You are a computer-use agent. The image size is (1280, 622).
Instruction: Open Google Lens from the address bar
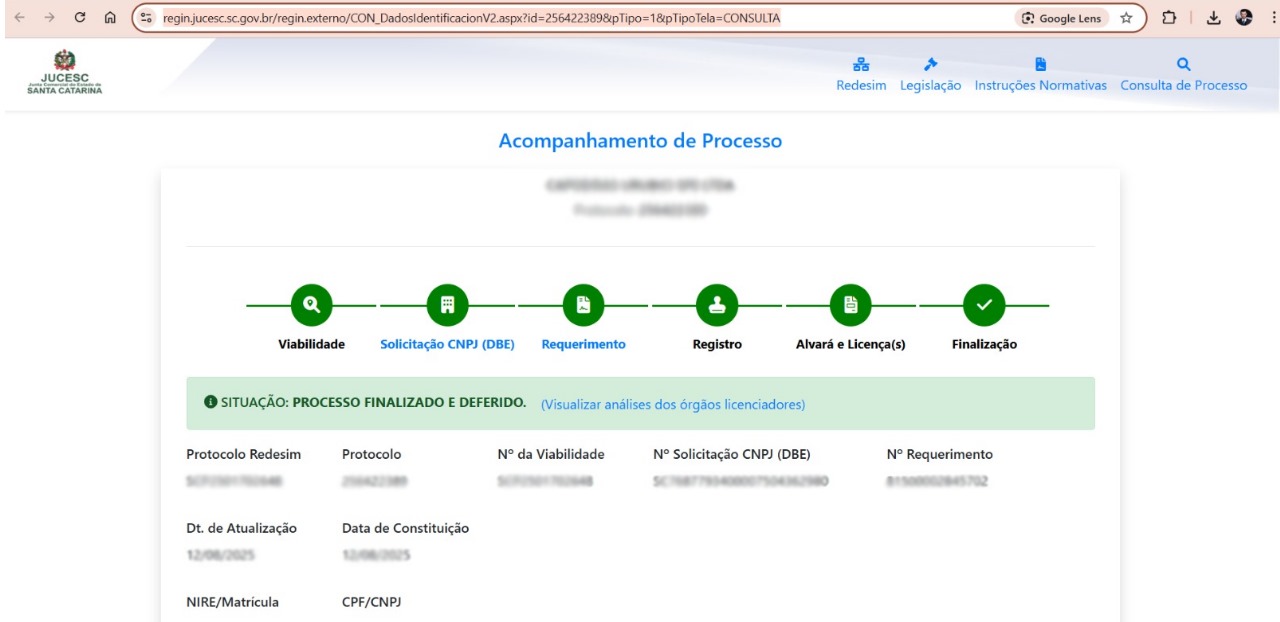pyautogui.click(x=1062, y=18)
